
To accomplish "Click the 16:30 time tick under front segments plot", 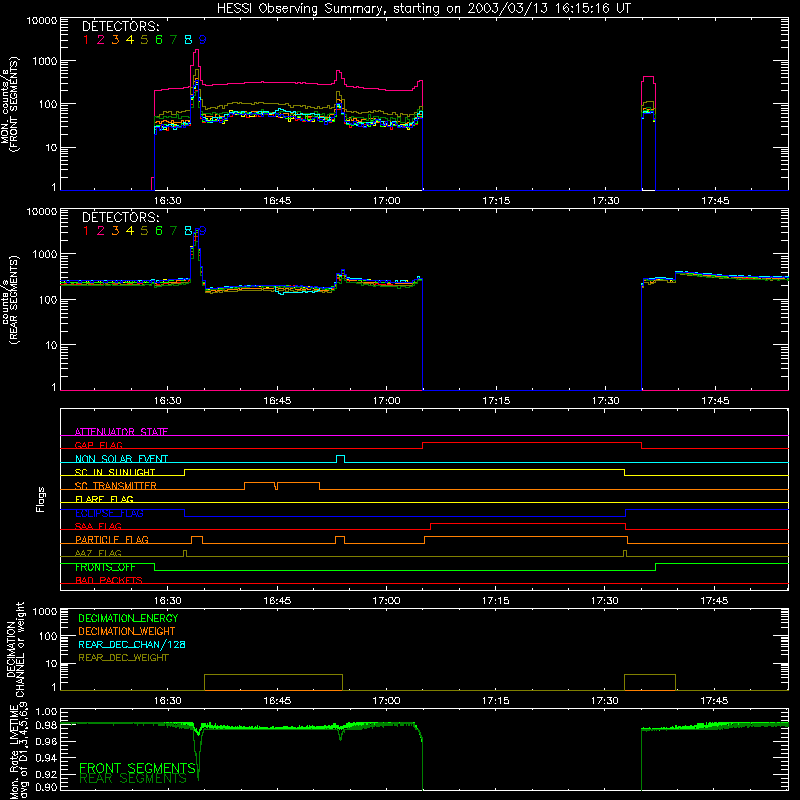I will (x=167, y=201).
